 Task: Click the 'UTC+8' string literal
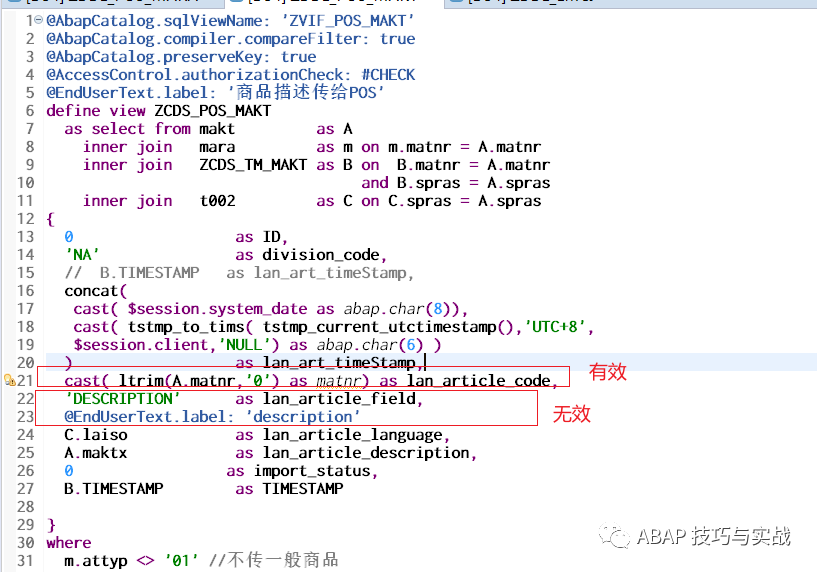[x=555, y=327]
